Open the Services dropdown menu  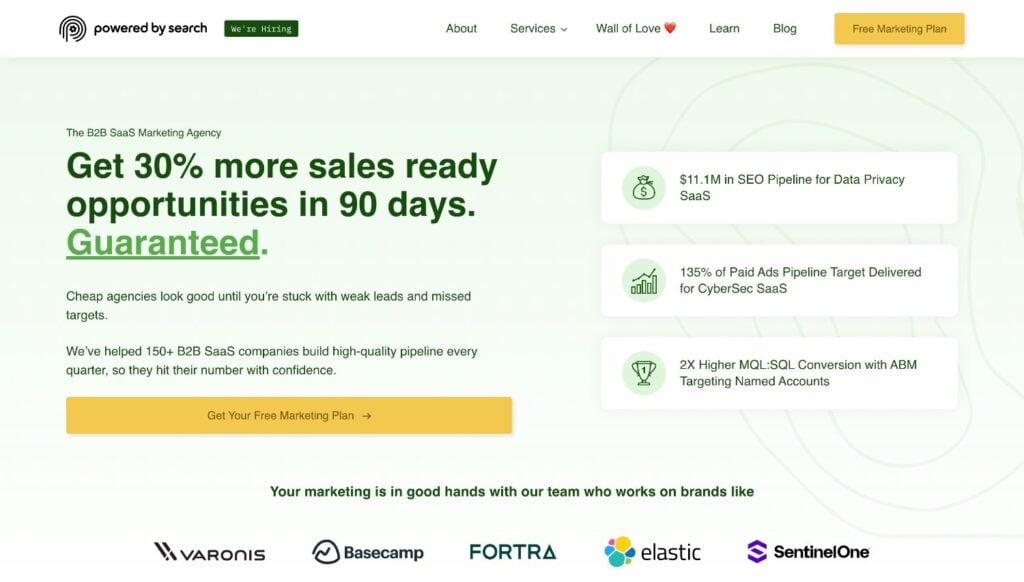[x=531, y=28]
